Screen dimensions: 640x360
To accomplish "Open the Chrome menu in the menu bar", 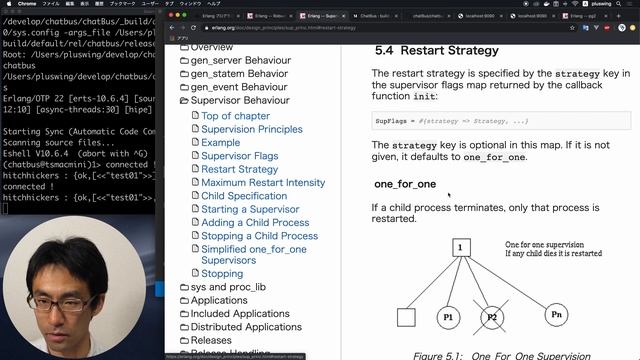I will click(27, 4).
